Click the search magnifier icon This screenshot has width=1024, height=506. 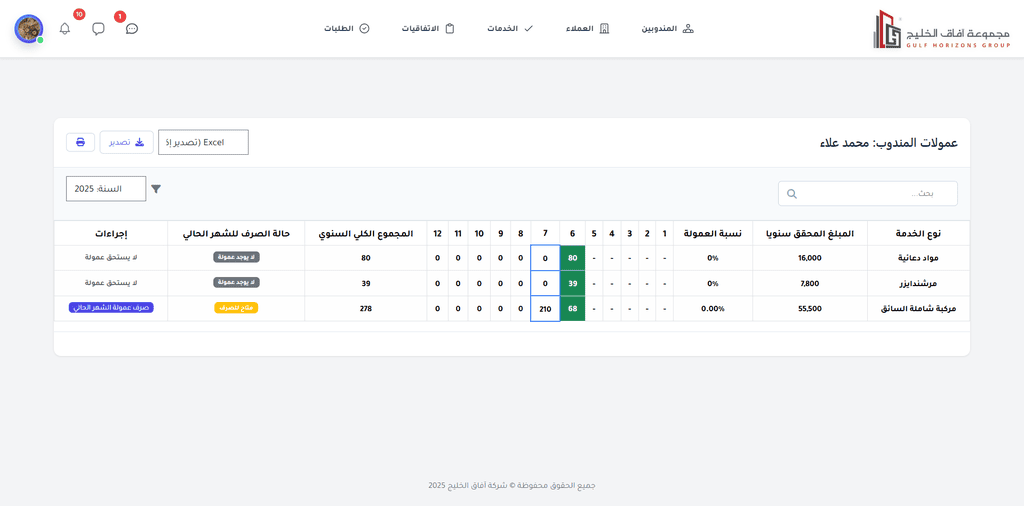792,193
